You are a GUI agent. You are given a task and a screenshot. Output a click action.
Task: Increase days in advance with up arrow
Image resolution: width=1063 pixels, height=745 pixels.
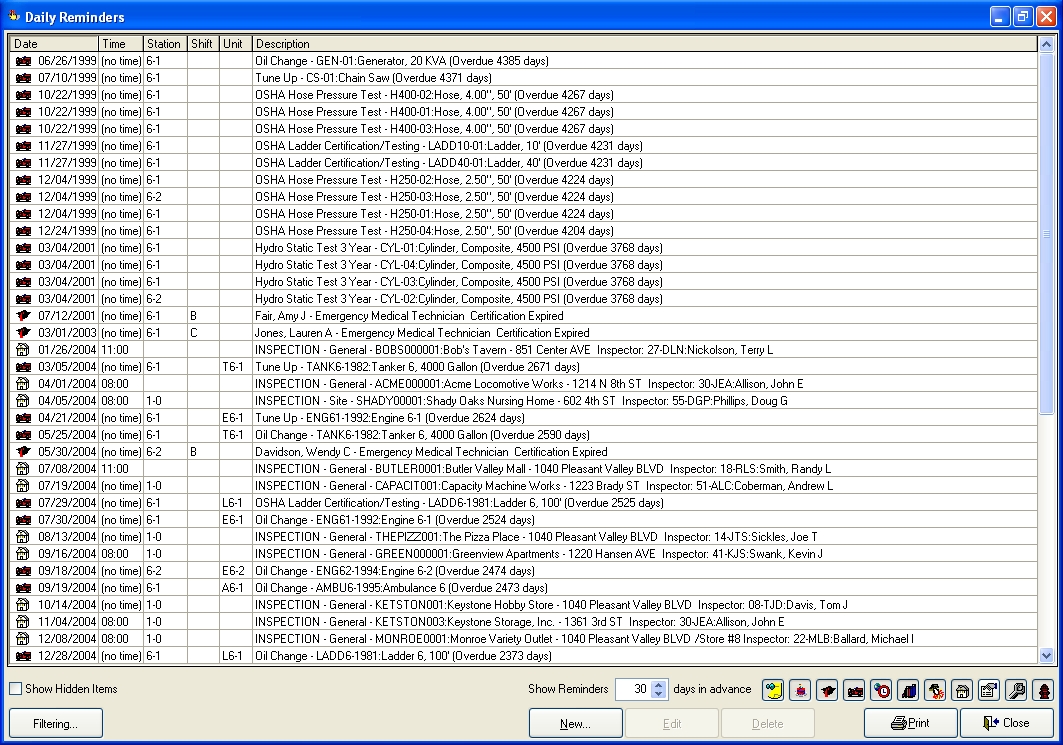658,684
